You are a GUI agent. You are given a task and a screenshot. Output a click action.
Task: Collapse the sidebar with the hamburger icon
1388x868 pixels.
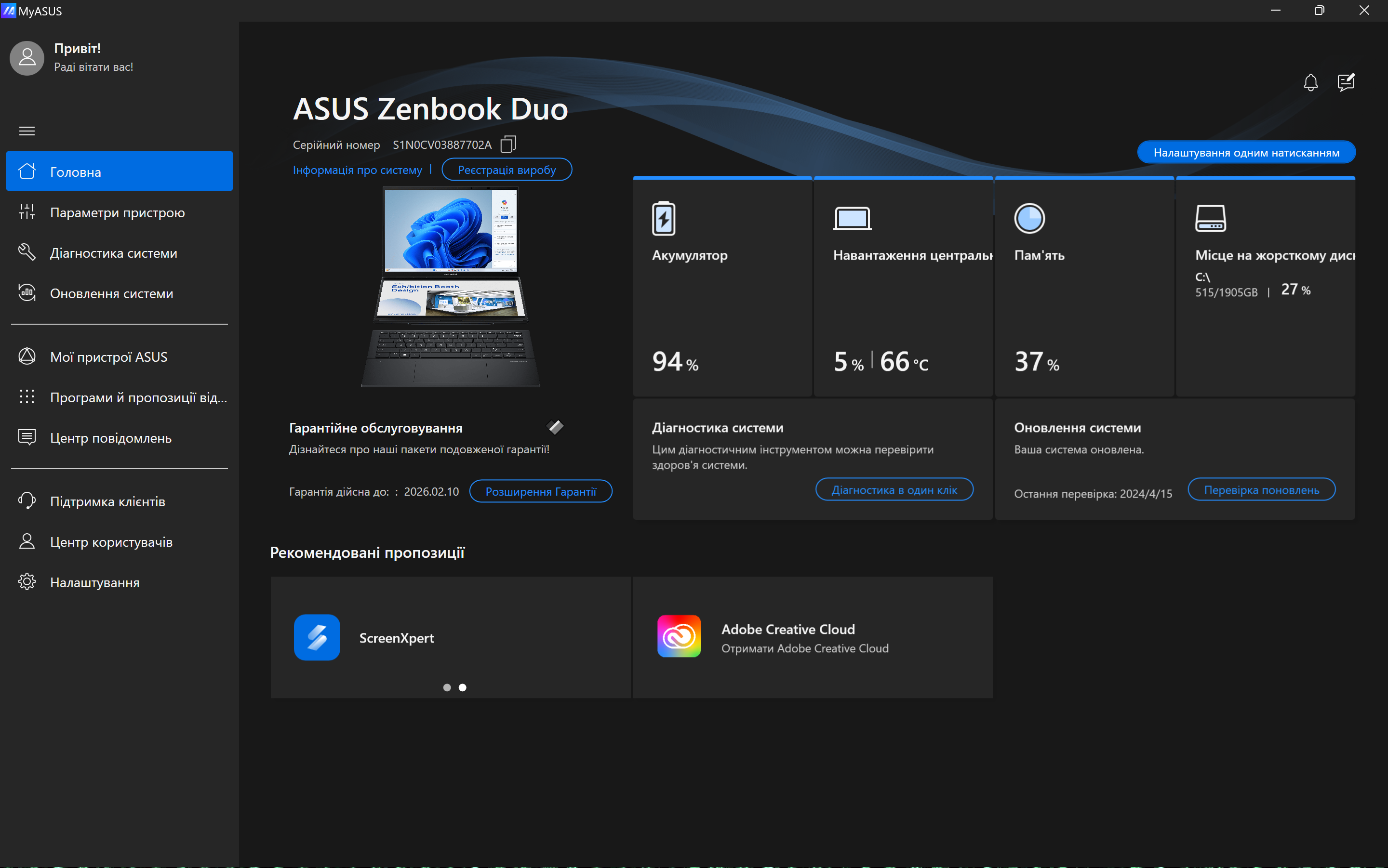tap(27, 131)
